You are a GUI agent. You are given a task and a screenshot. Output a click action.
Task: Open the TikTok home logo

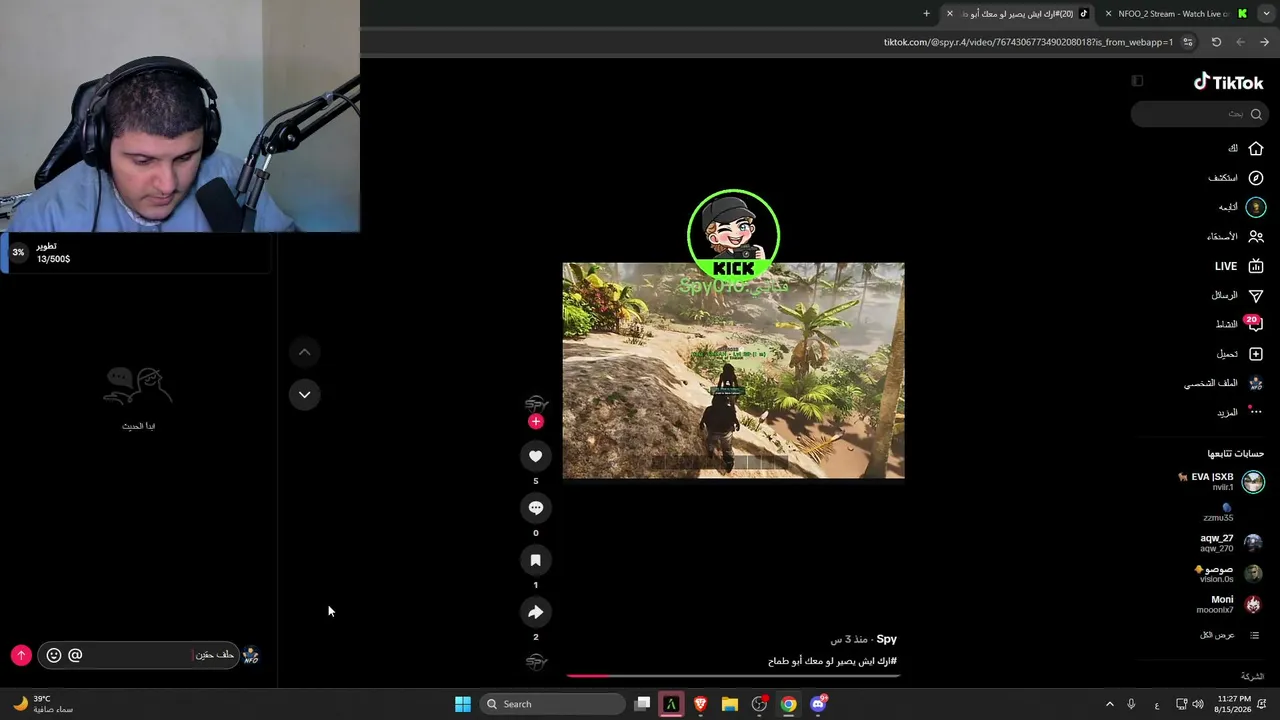click(1229, 82)
